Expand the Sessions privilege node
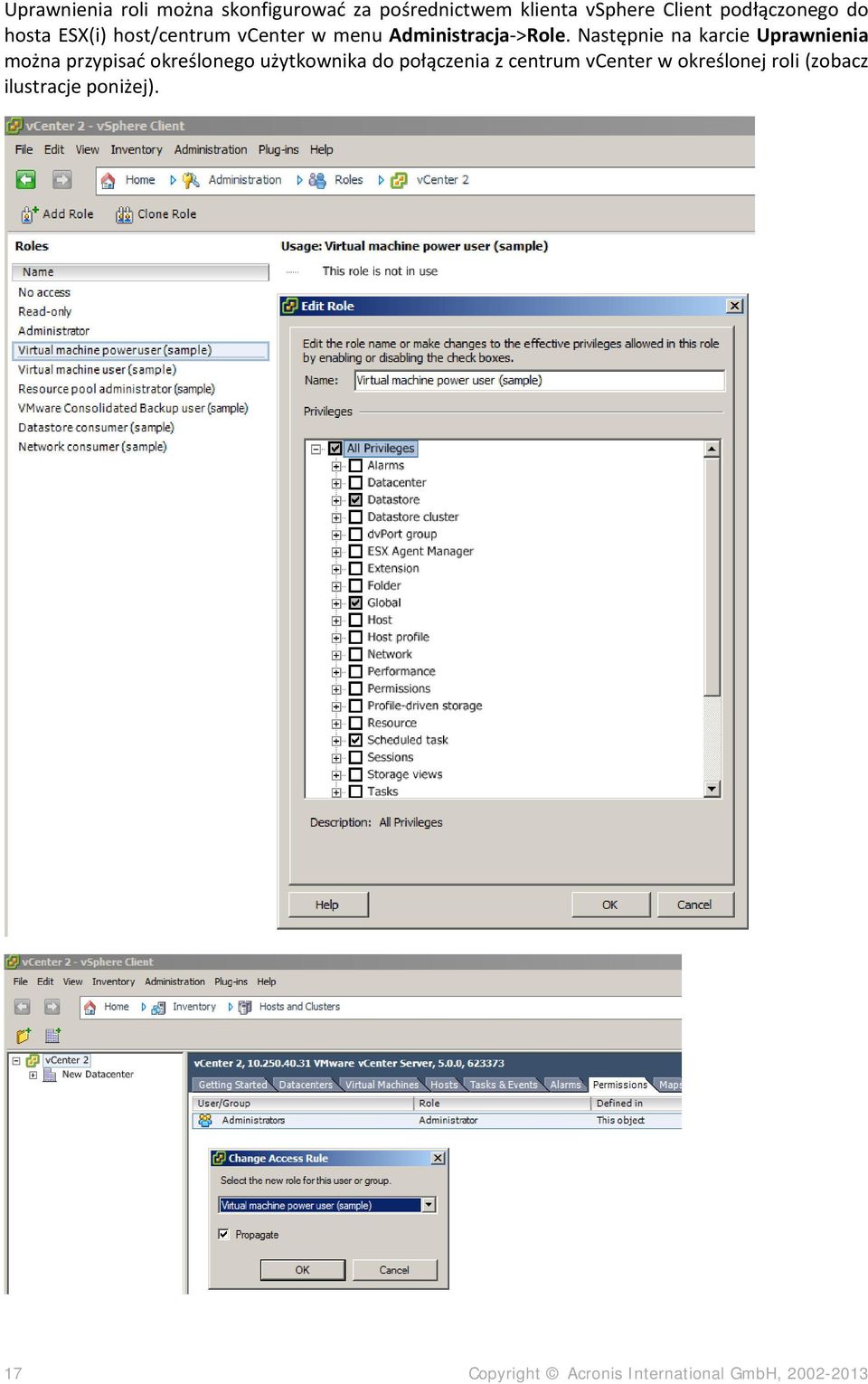 tap(336, 758)
